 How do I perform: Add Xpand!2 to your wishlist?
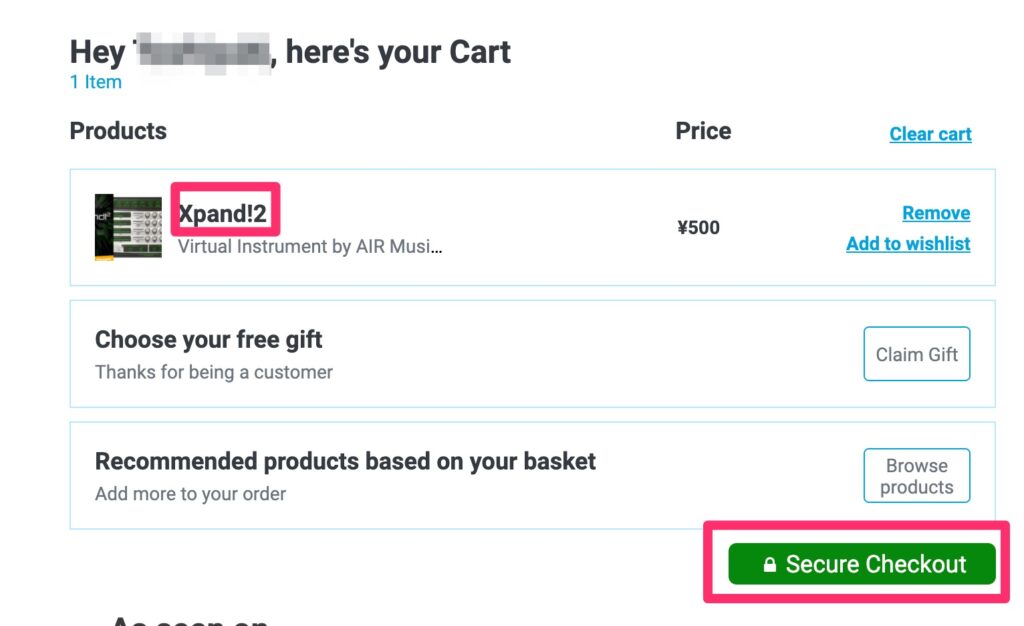pos(908,243)
